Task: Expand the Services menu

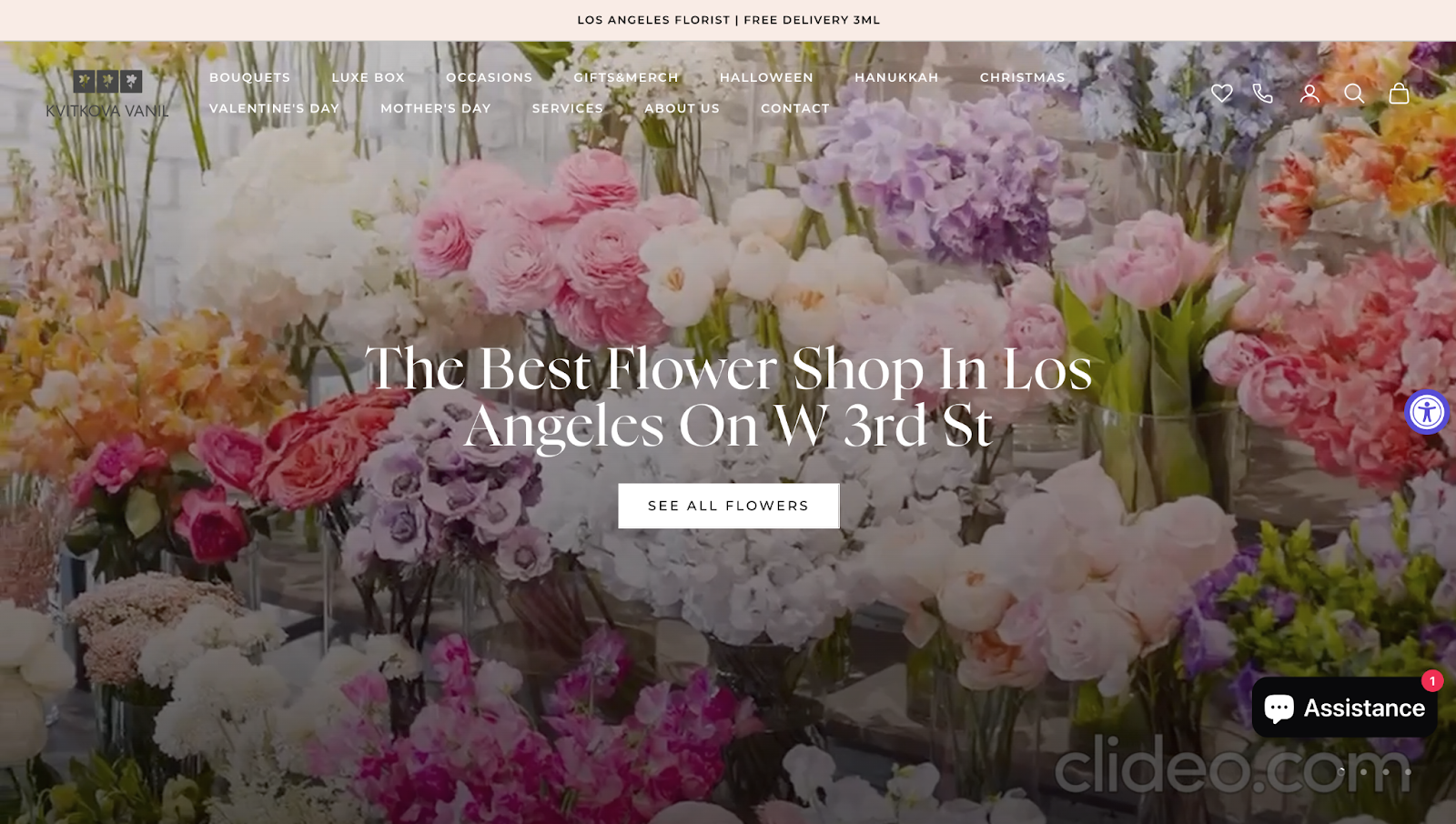Action: click(x=568, y=108)
